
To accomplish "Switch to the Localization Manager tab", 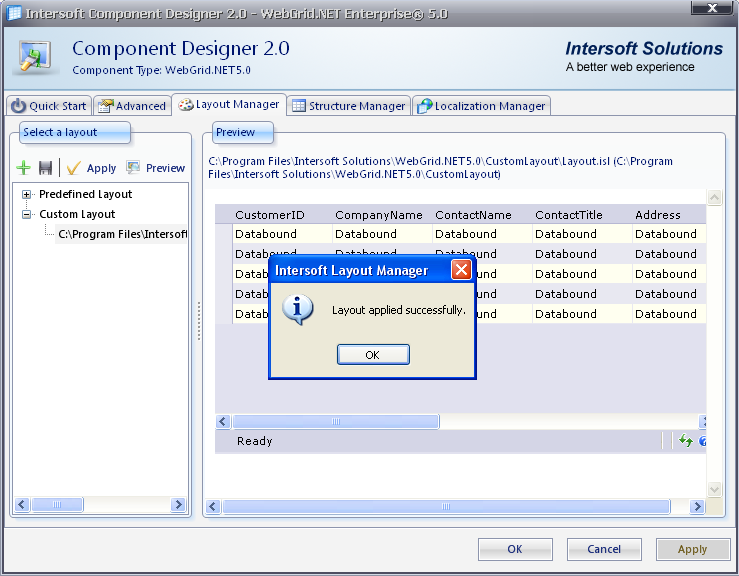I will (x=481, y=106).
